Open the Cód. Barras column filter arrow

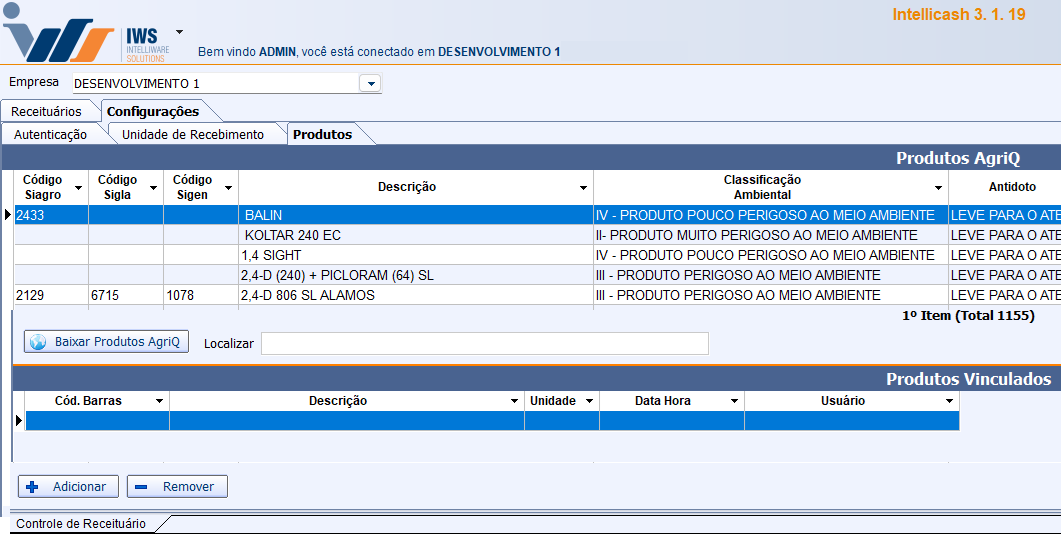tap(159, 401)
